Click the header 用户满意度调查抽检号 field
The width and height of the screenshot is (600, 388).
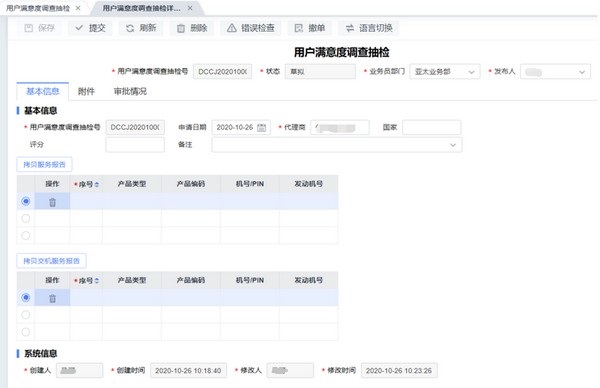coord(223,72)
